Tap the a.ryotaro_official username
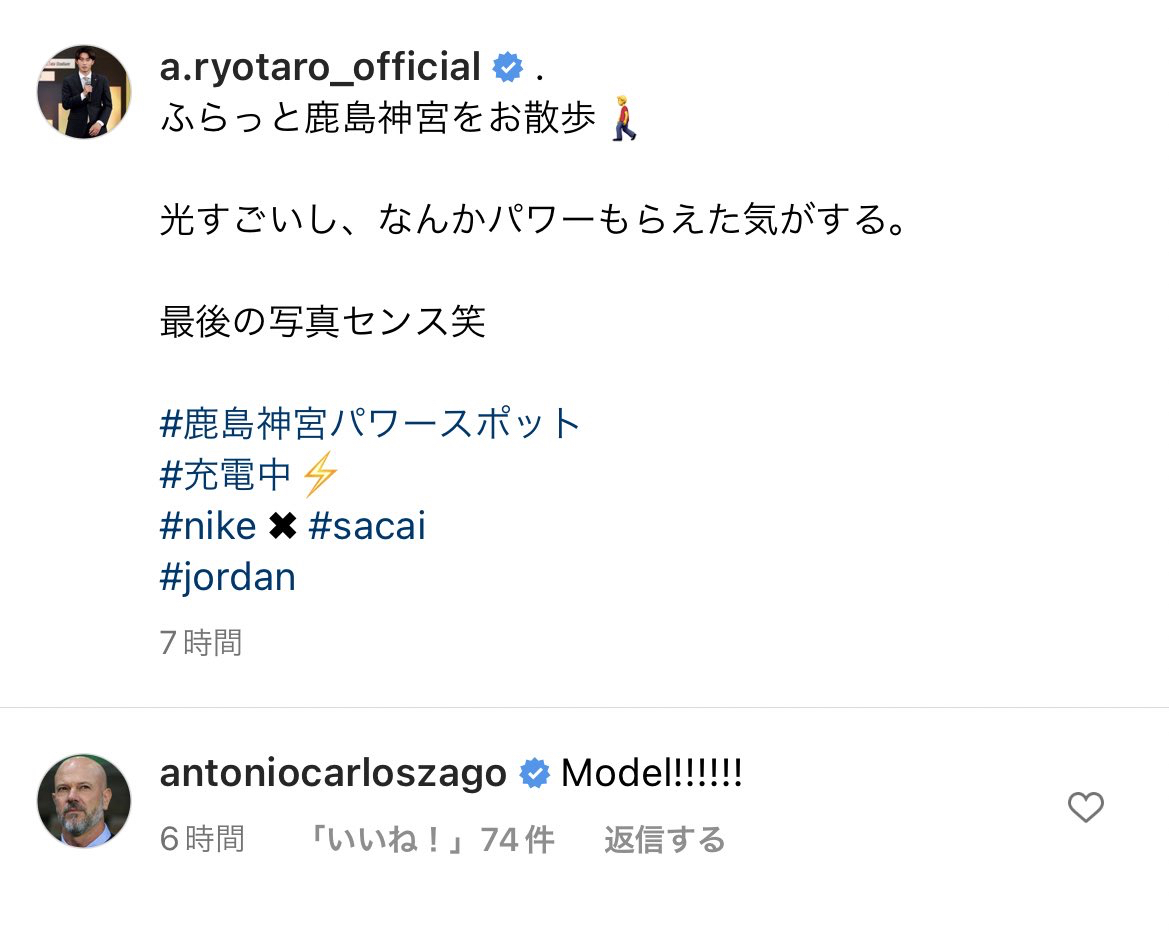Viewport: 1169px width, 932px height. pyautogui.click(x=320, y=69)
